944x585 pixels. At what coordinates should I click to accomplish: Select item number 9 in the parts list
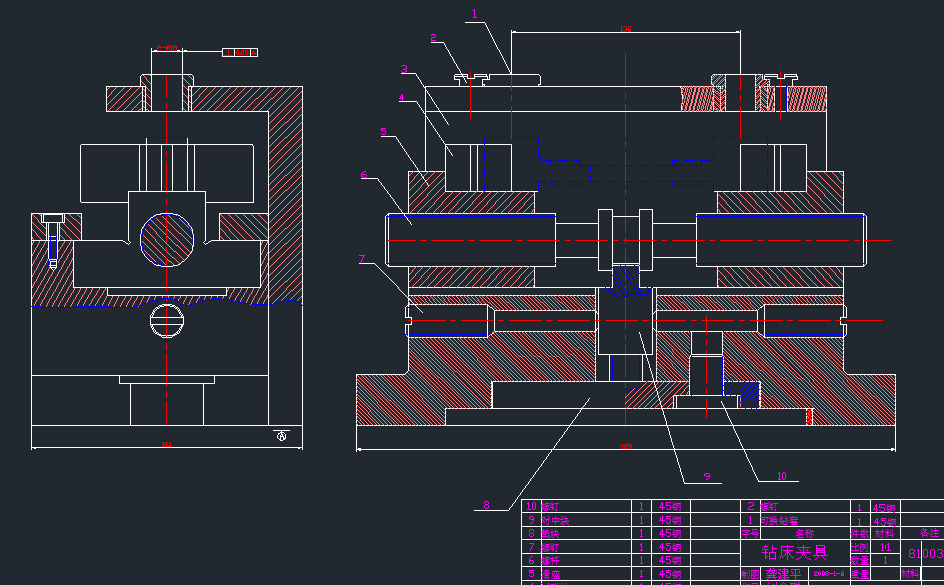point(531,520)
